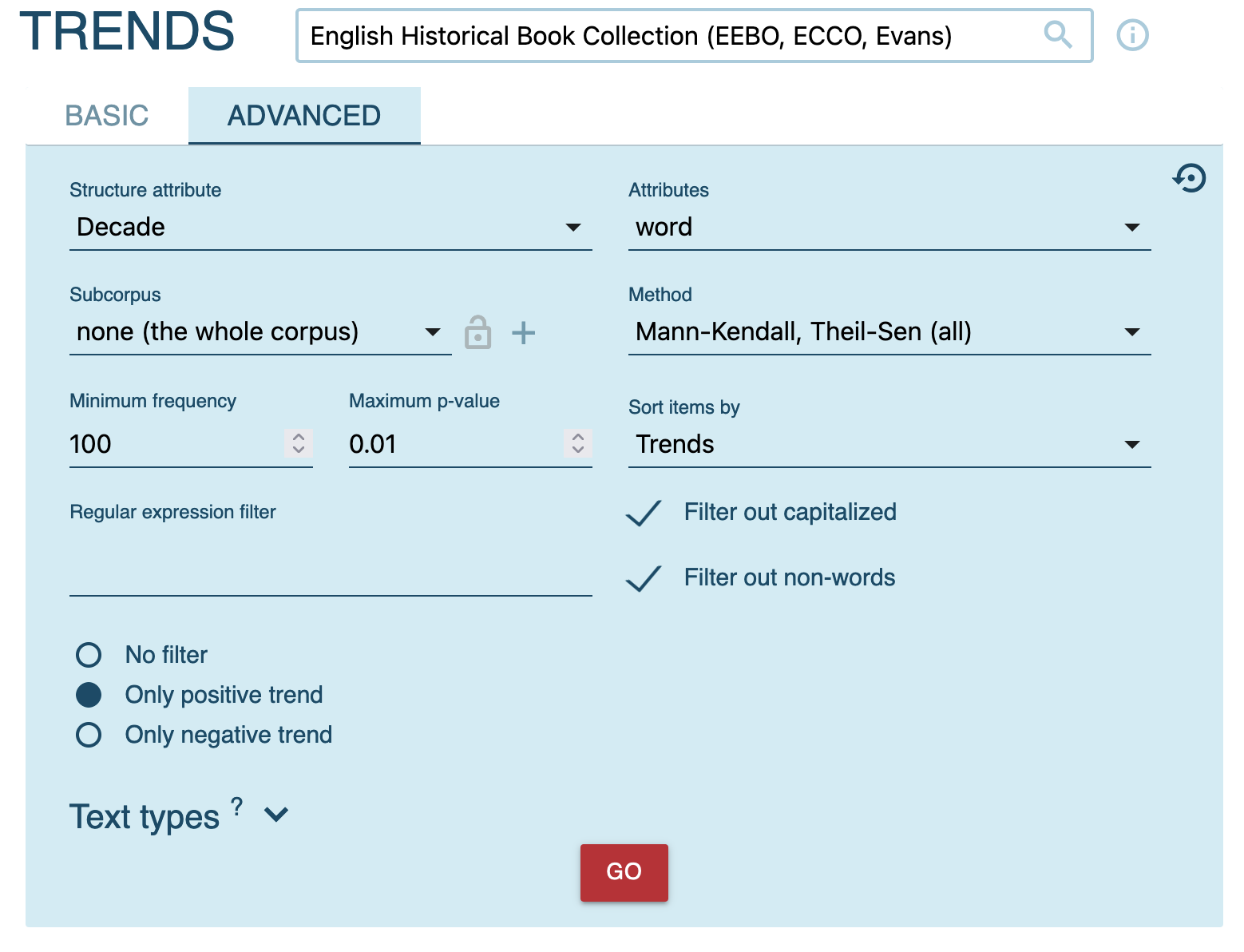Click the magnifier search icon in corpus box

click(x=1058, y=35)
